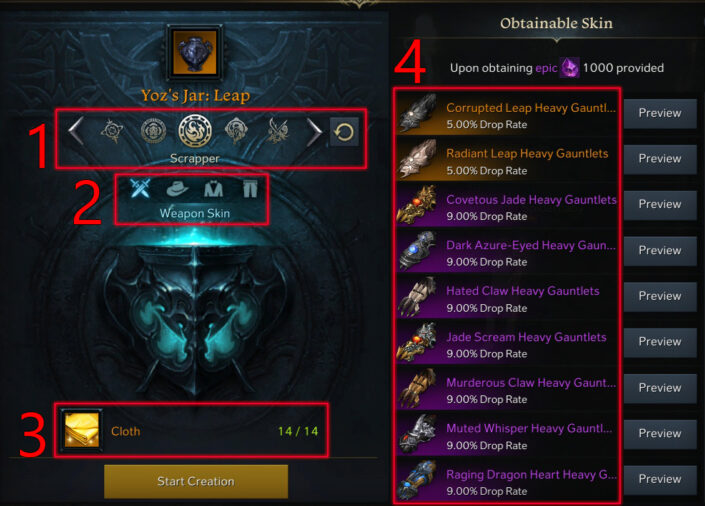Preview Covetous Jade Heavy Gauntlets
This screenshot has height=506, width=705.
point(660,204)
